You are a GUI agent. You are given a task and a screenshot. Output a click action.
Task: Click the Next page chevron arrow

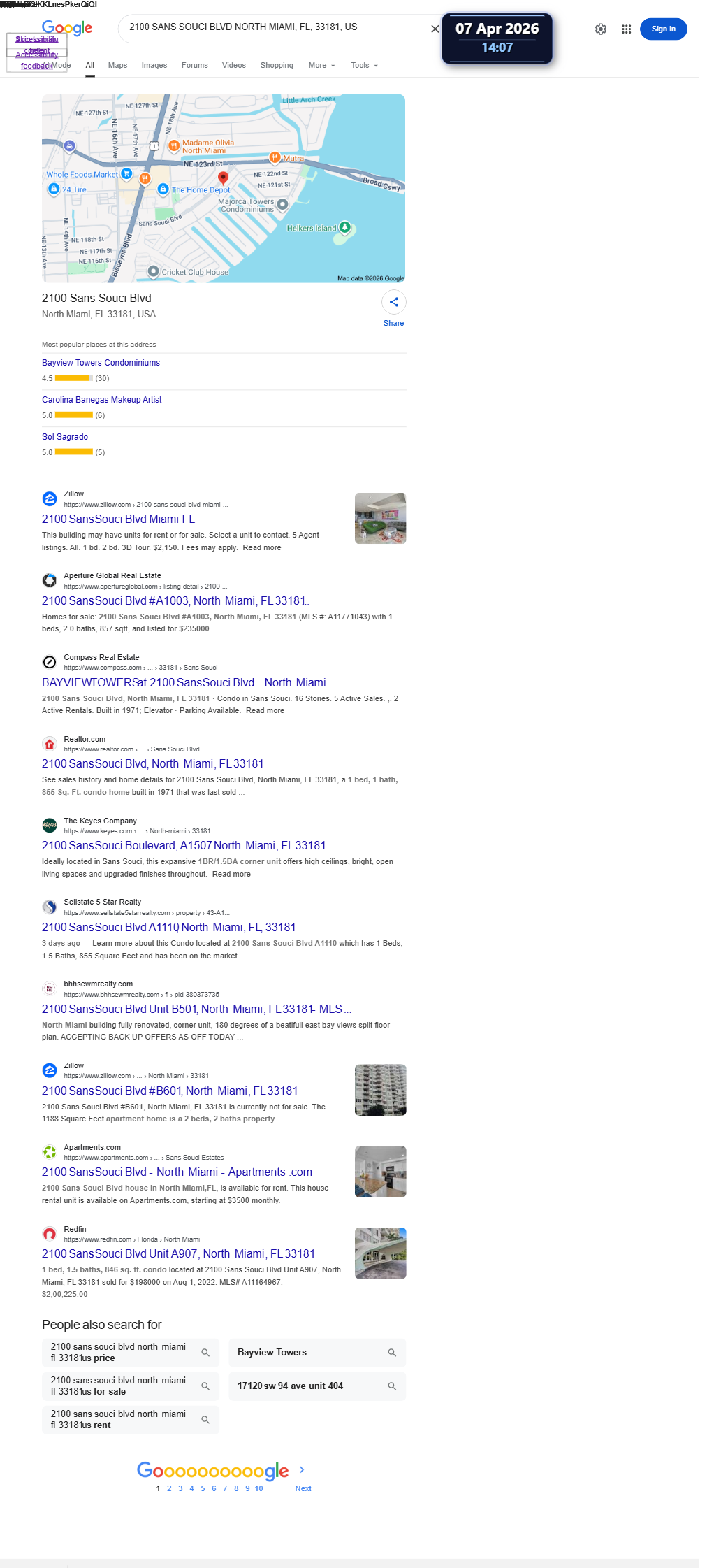[302, 1469]
